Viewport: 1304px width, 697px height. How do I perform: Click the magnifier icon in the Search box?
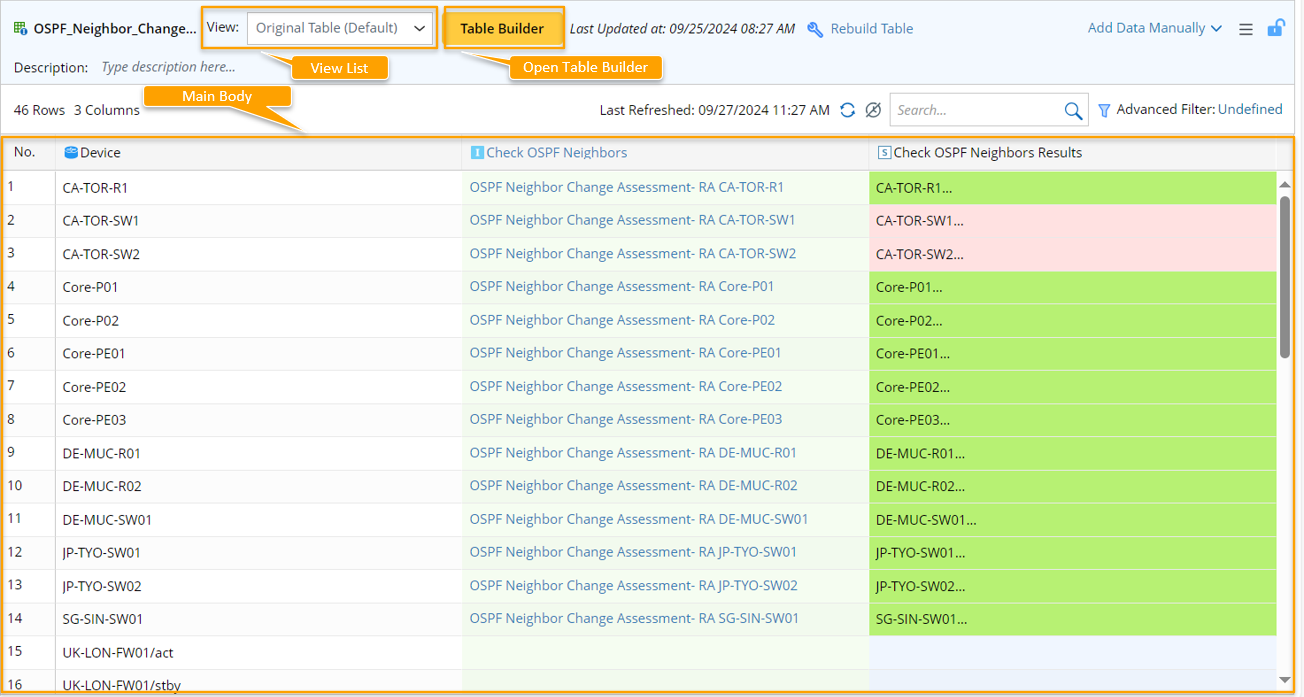pyautogui.click(x=1072, y=110)
